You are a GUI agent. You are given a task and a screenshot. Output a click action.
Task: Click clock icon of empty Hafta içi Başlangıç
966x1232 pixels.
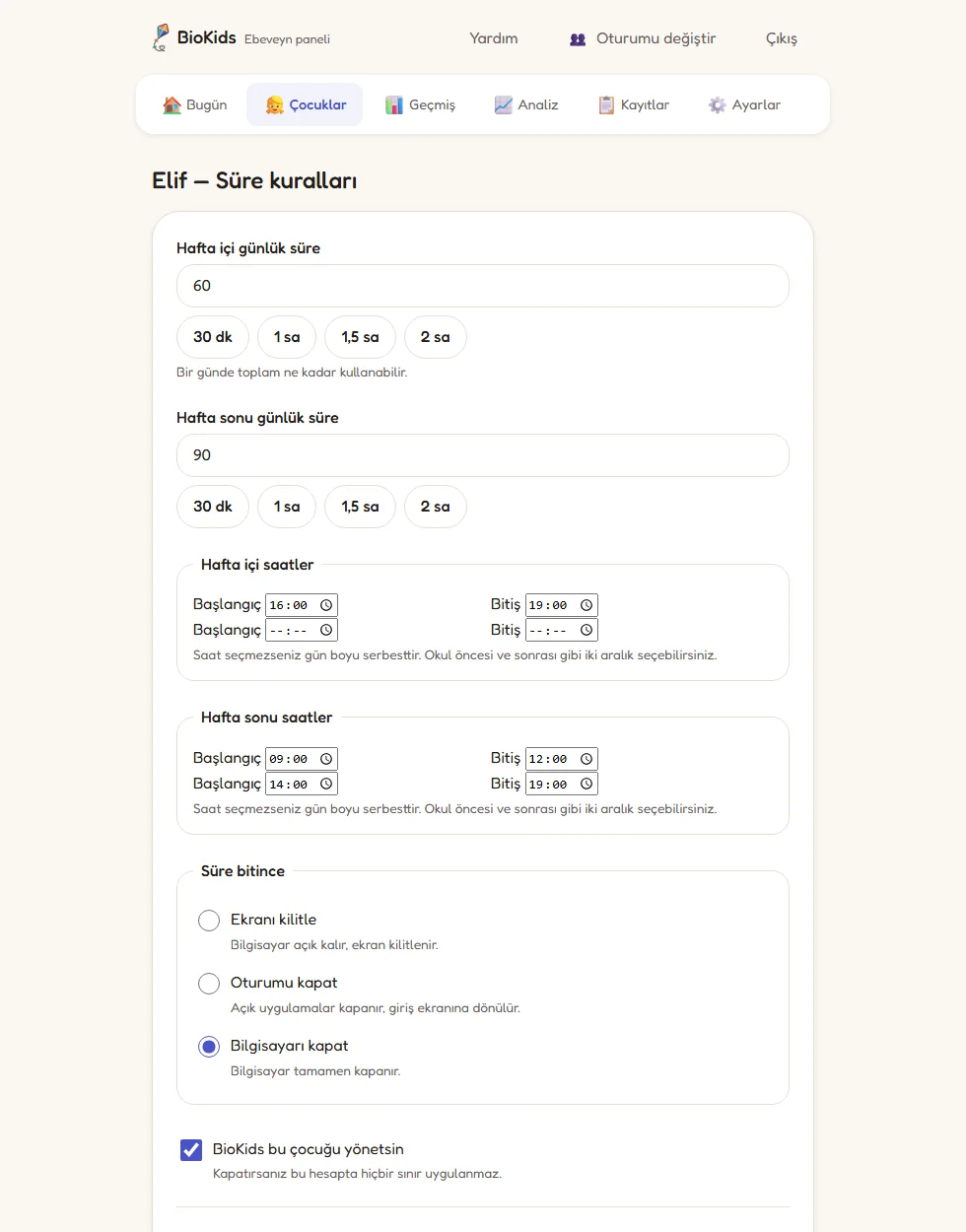coord(326,630)
